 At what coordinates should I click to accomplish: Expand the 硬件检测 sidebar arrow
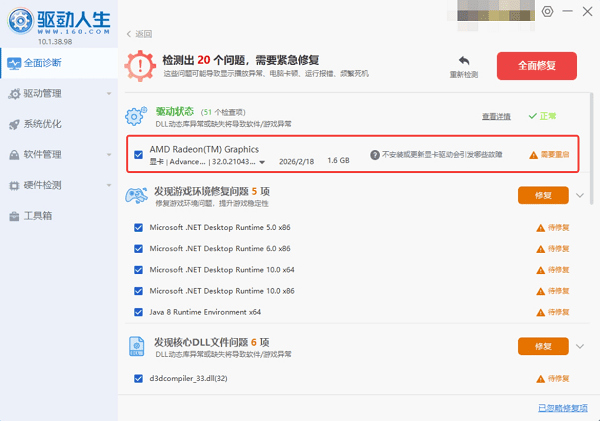[x=109, y=186]
